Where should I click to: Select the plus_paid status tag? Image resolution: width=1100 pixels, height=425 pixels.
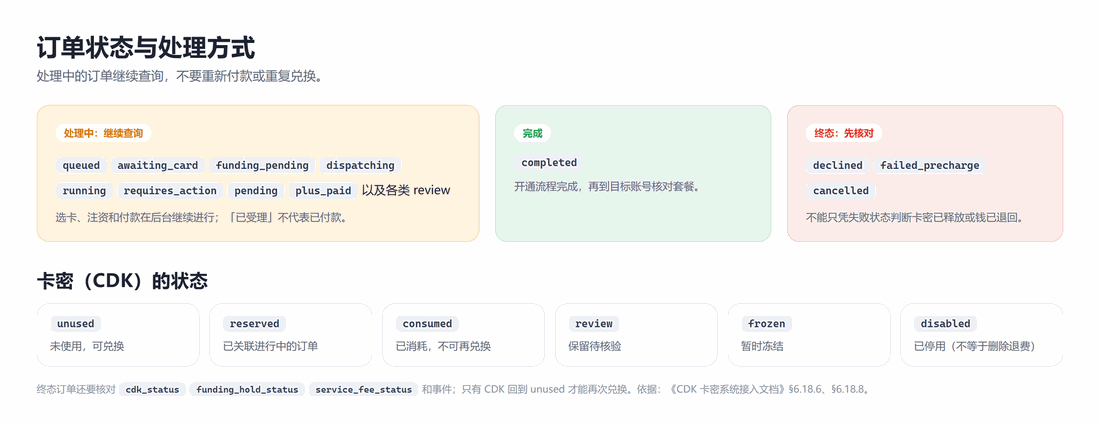(x=323, y=191)
